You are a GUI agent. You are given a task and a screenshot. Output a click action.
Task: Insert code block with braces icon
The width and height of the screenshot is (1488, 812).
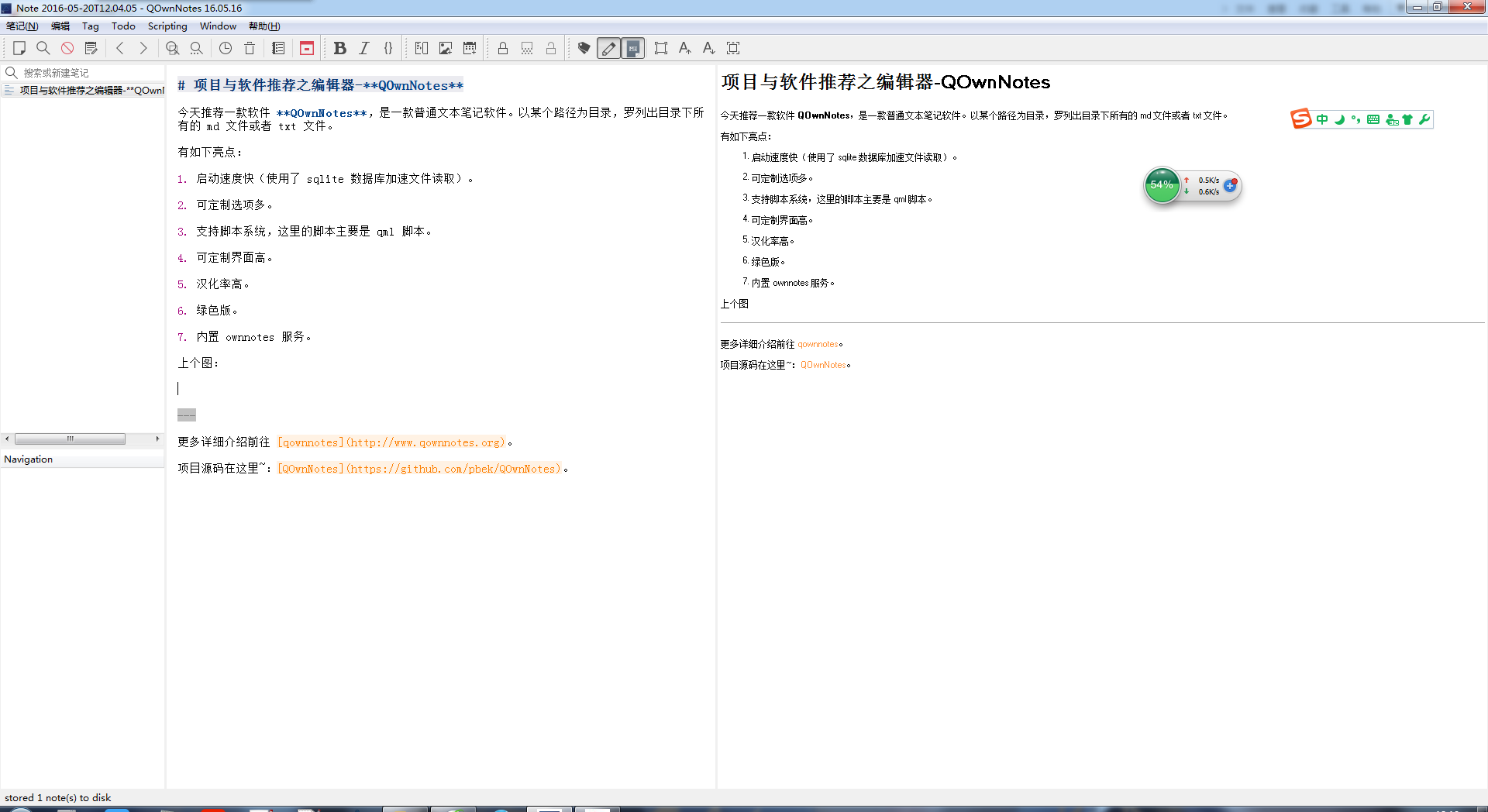tap(388, 48)
